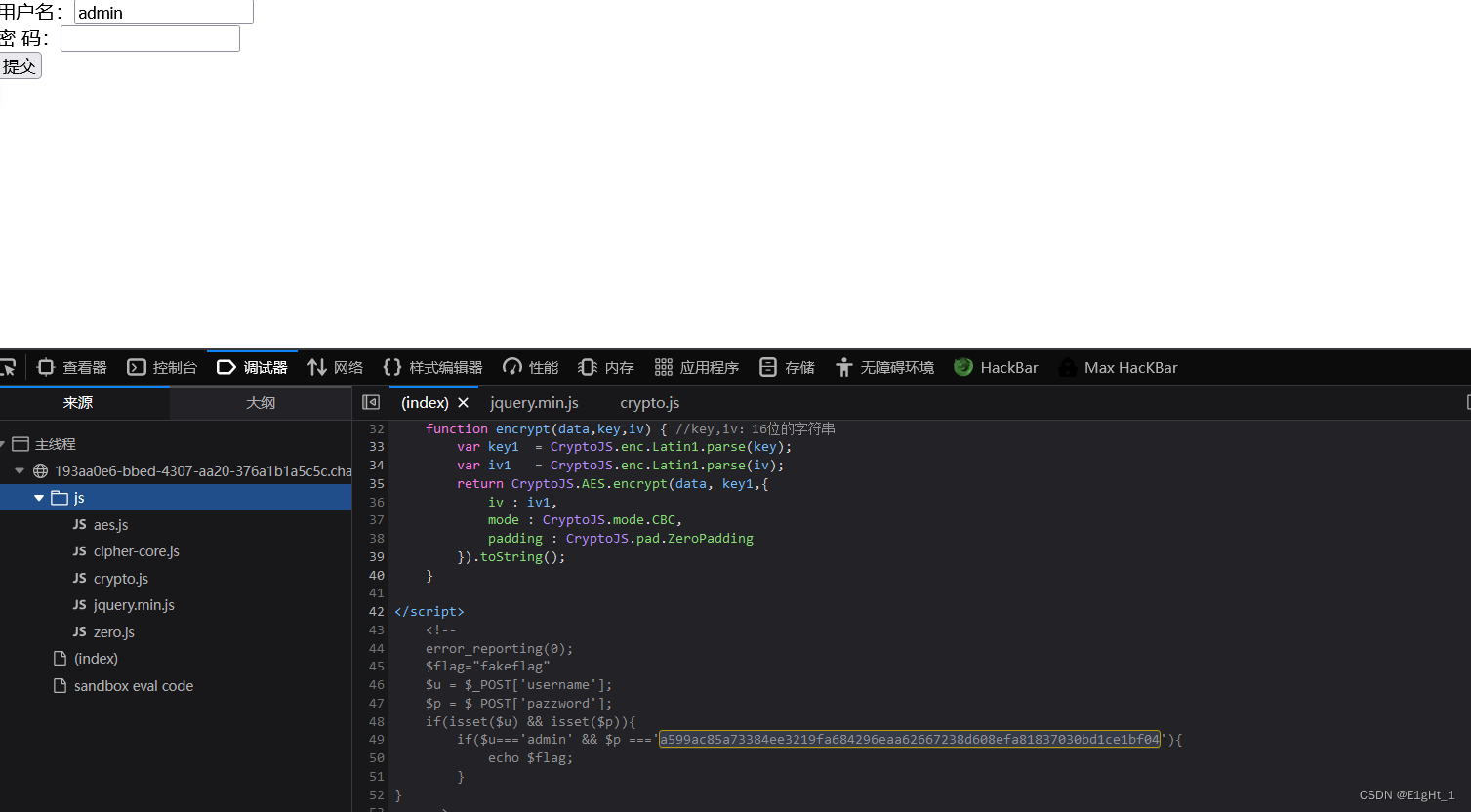The width and height of the screenshot is (1471, 812).
Task: Open the 性能 performance tab
Action: pos(531,367)
